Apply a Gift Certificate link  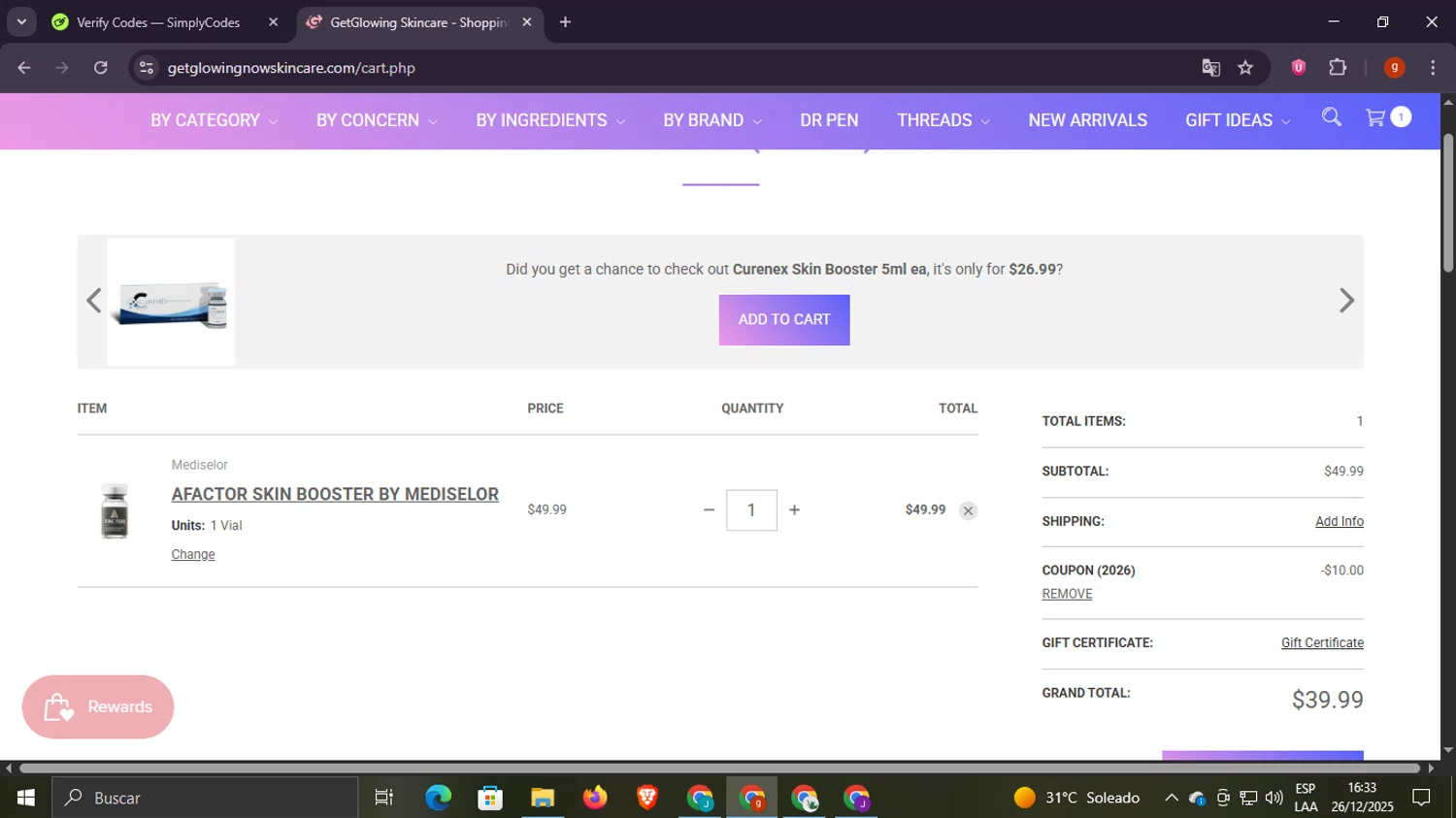(1322, 642)
